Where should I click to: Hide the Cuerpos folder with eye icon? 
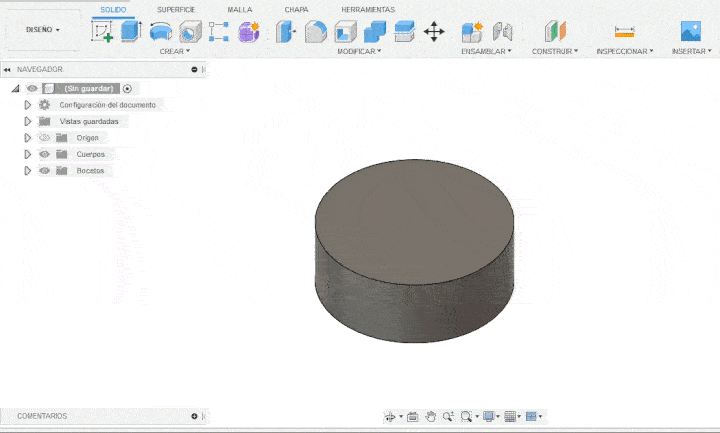click(44, 154)
